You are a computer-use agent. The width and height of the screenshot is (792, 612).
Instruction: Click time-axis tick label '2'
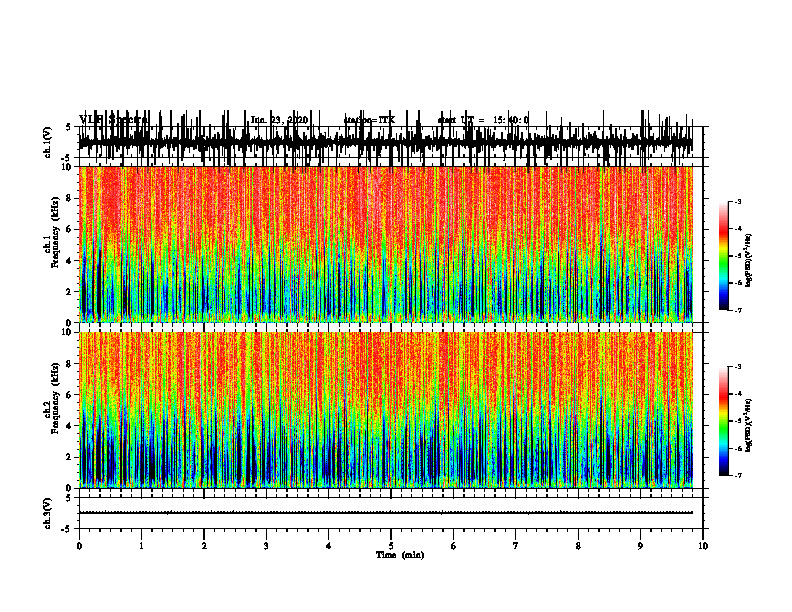pyautogui.click(x=204, y=546)
